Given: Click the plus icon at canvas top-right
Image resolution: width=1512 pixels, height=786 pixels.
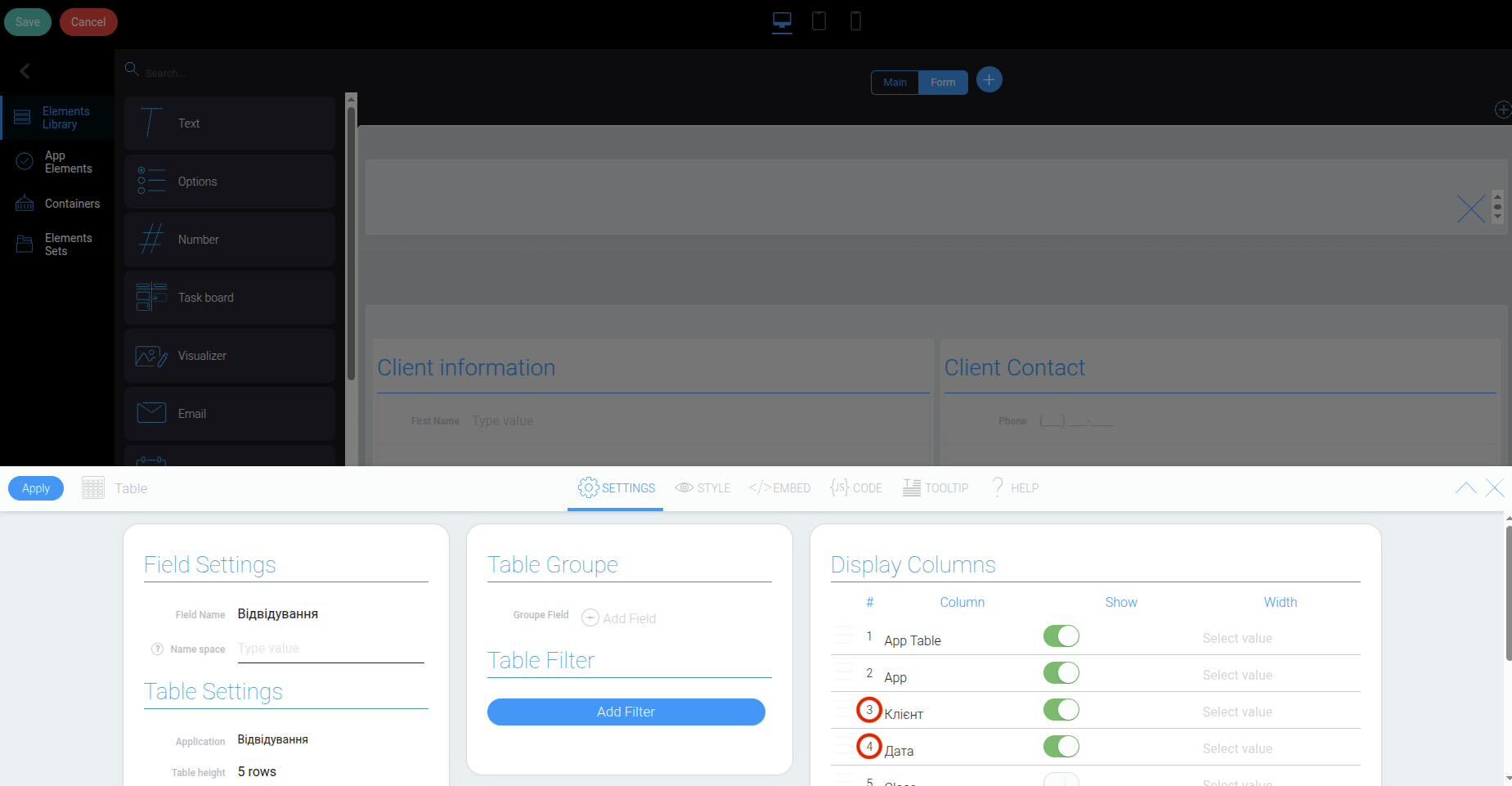Looking at the screenshot, I should click(x=1503, y=110).
